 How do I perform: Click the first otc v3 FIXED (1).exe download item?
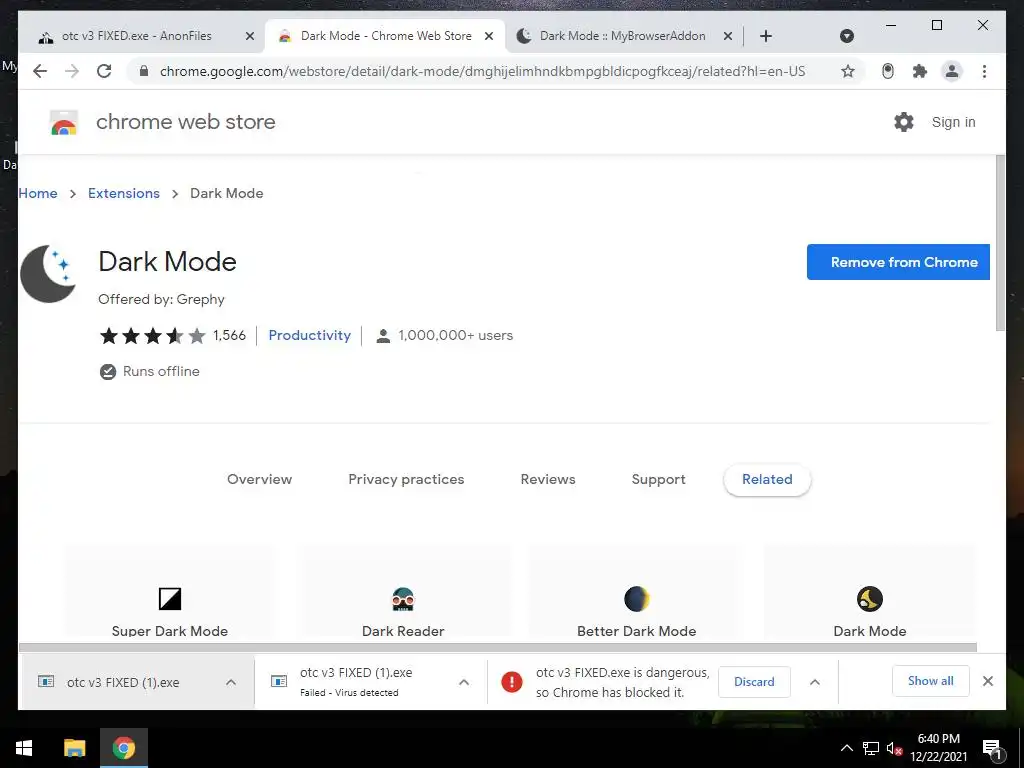[x=137, y=682]
